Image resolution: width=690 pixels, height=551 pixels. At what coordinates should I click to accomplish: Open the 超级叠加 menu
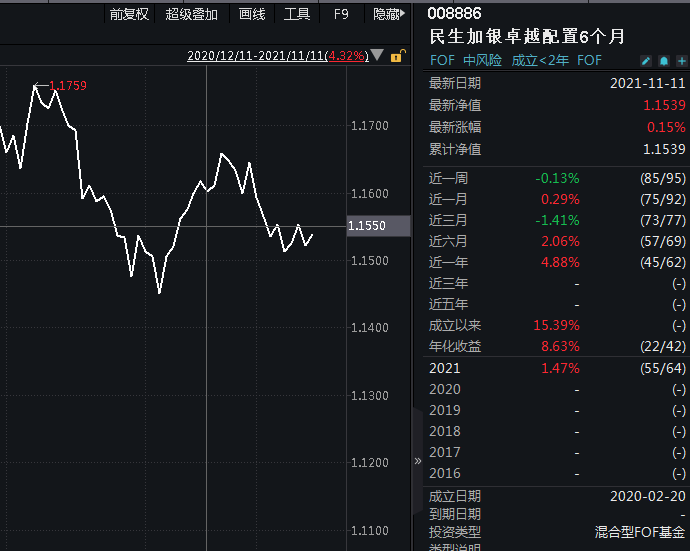(x=191, y=14)
